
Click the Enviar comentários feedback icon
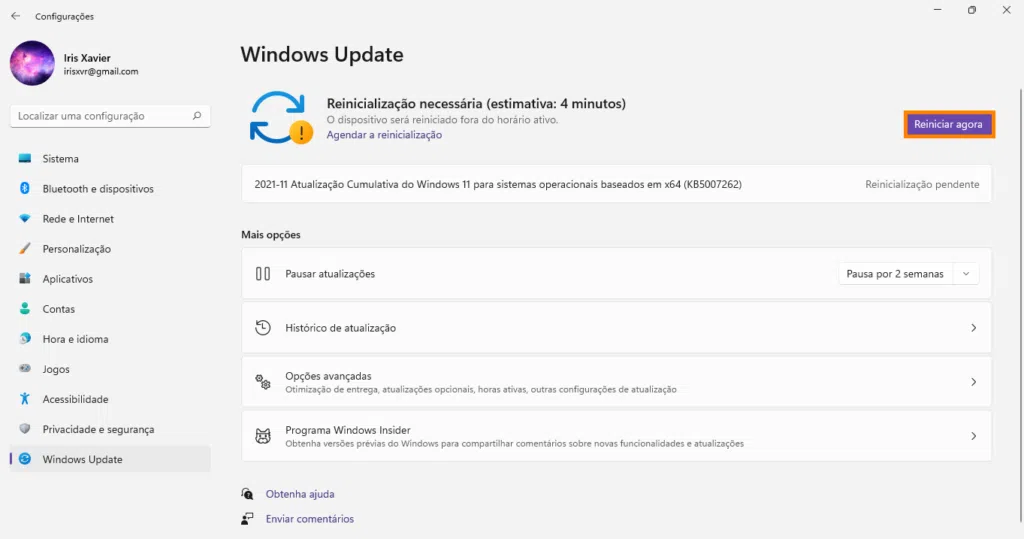pyautogui.click(x=247, y=519)
